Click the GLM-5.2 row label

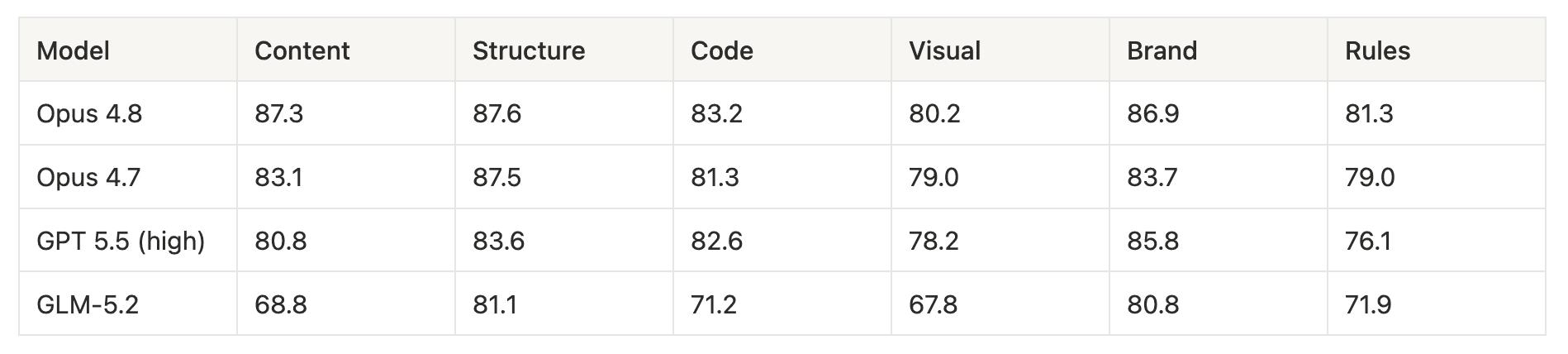[x=88, y=304]
